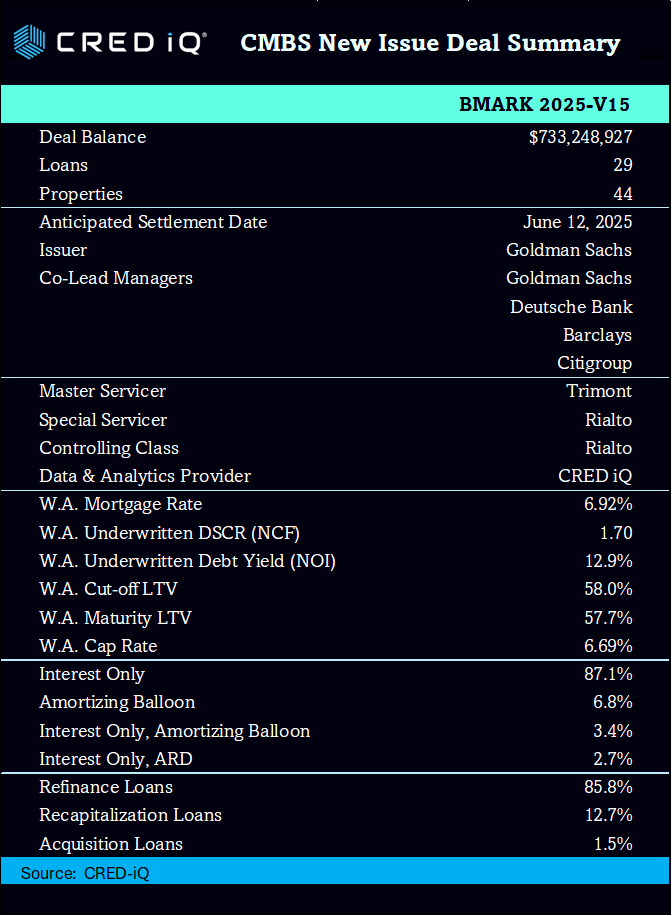Select the Deal Balance value $733,248,927
The height and width of the screenshot is (916, 672).
point(580,137)
